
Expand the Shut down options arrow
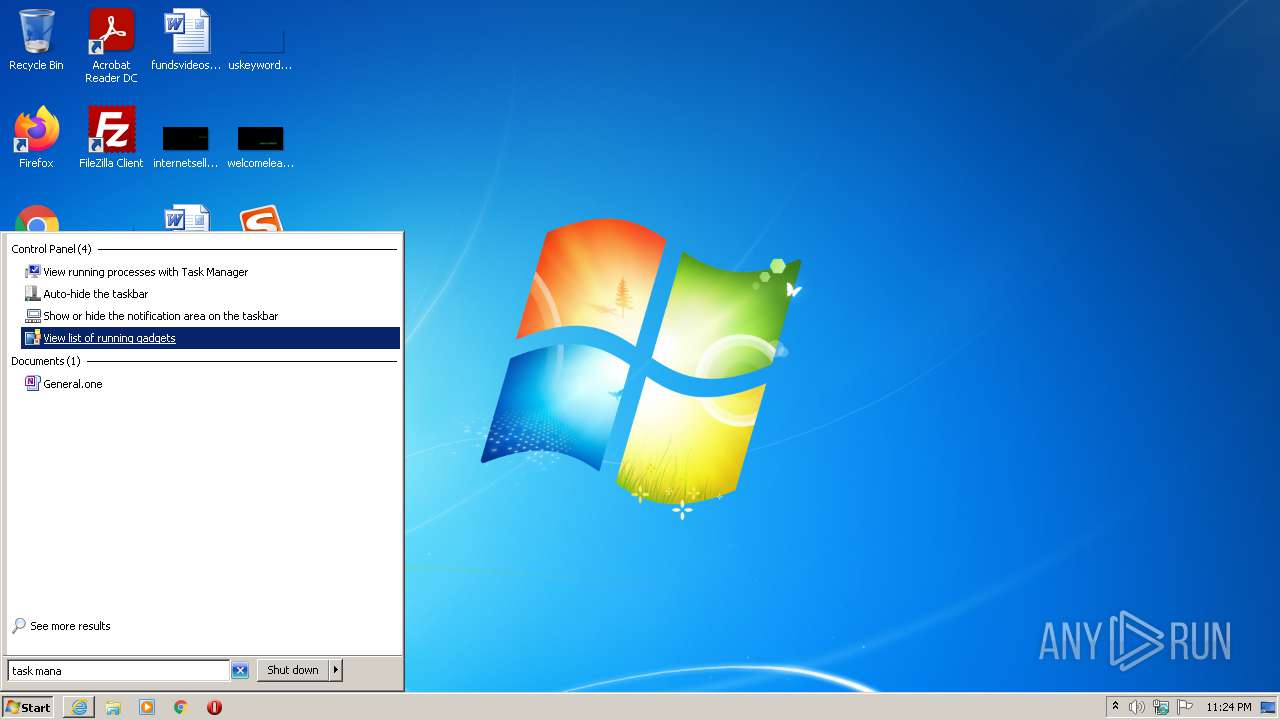point(336,670)
